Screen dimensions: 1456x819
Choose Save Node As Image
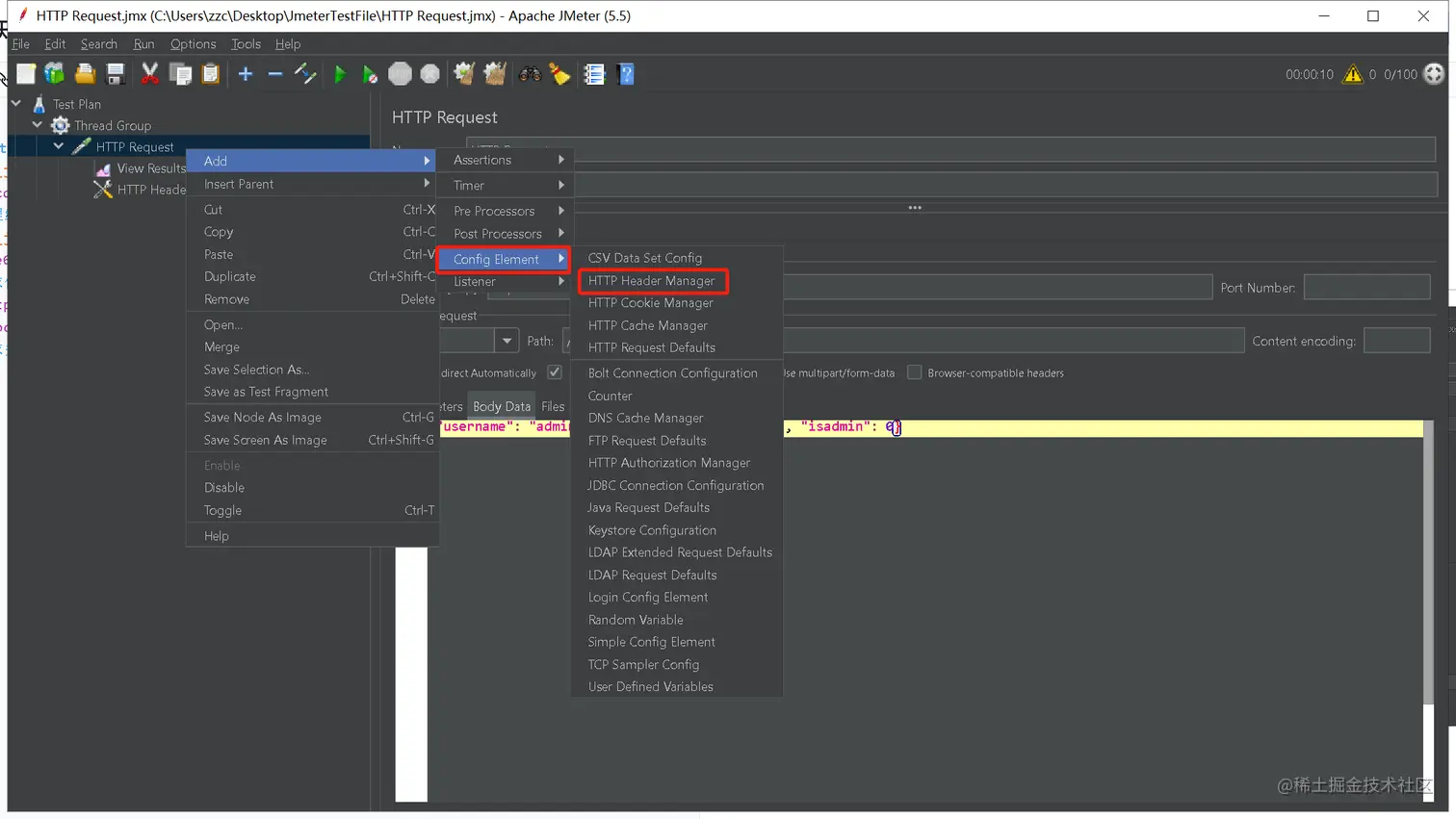(x=313, y=417)
